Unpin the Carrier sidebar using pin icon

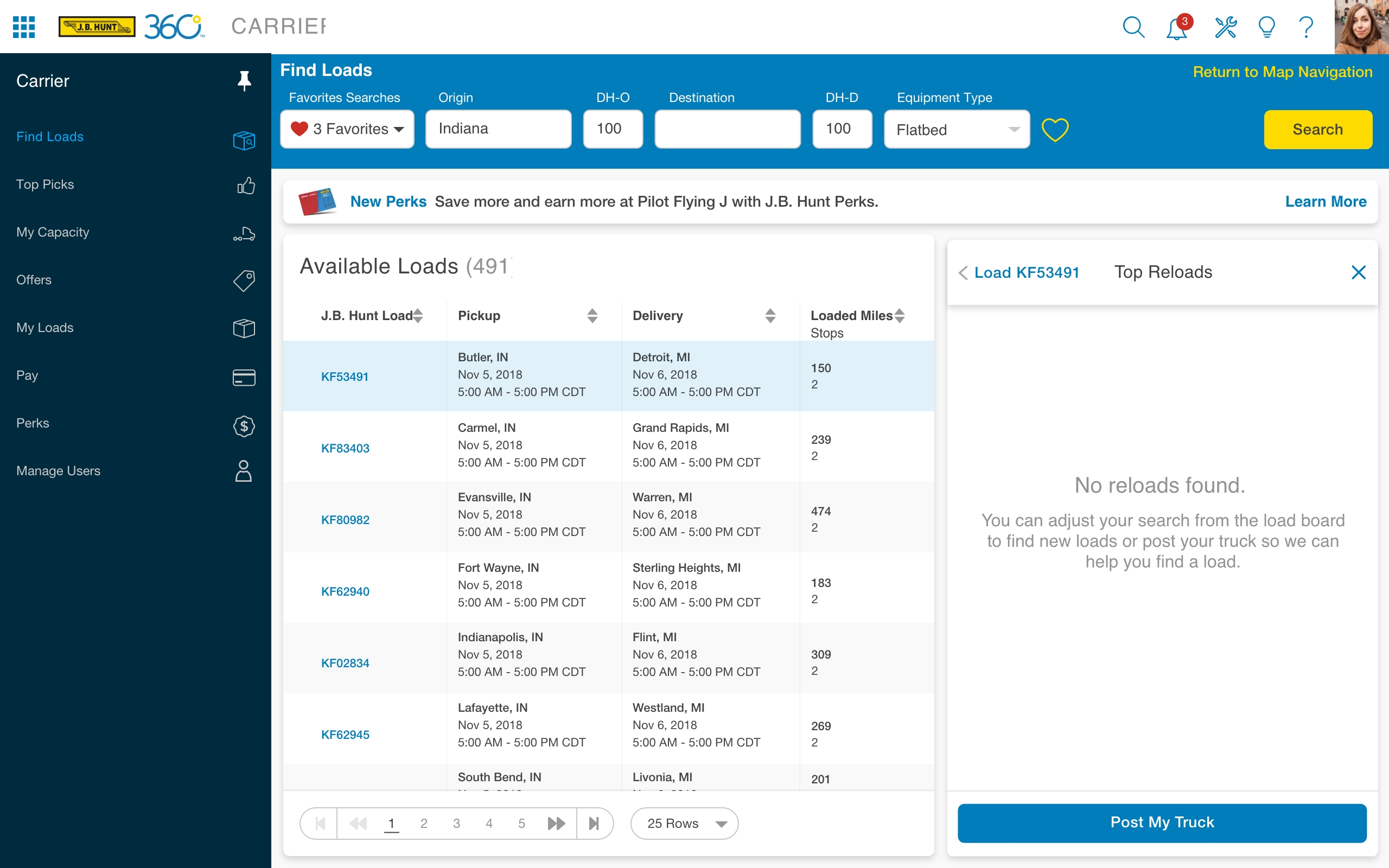(x=245, y=81)
